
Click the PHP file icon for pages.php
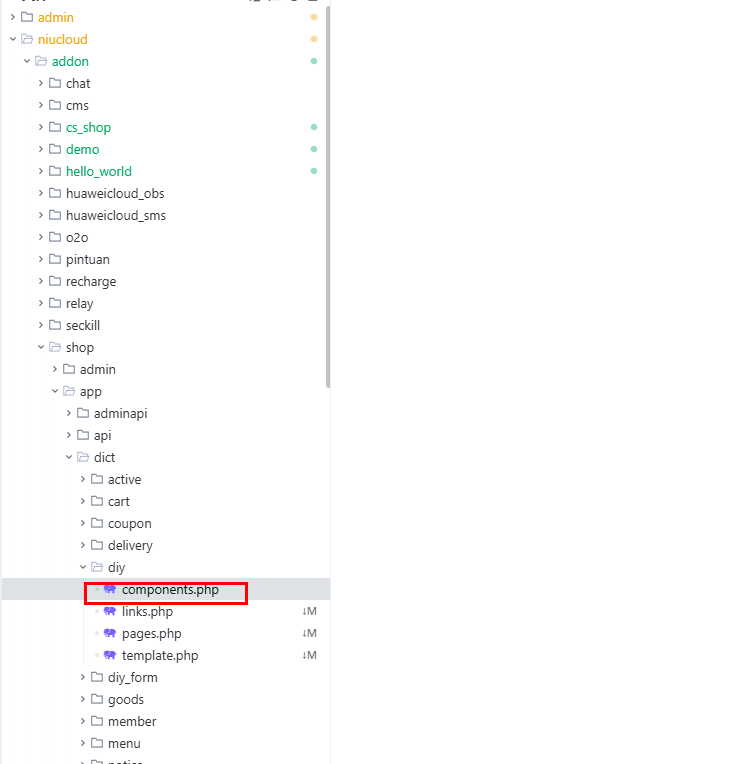(x=110, y=634)
